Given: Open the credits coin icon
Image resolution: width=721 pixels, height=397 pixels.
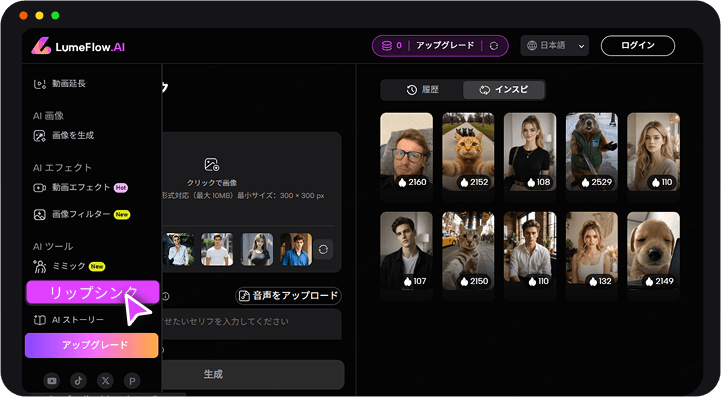Looking at the screenshot, I should [x=387, y=46].
